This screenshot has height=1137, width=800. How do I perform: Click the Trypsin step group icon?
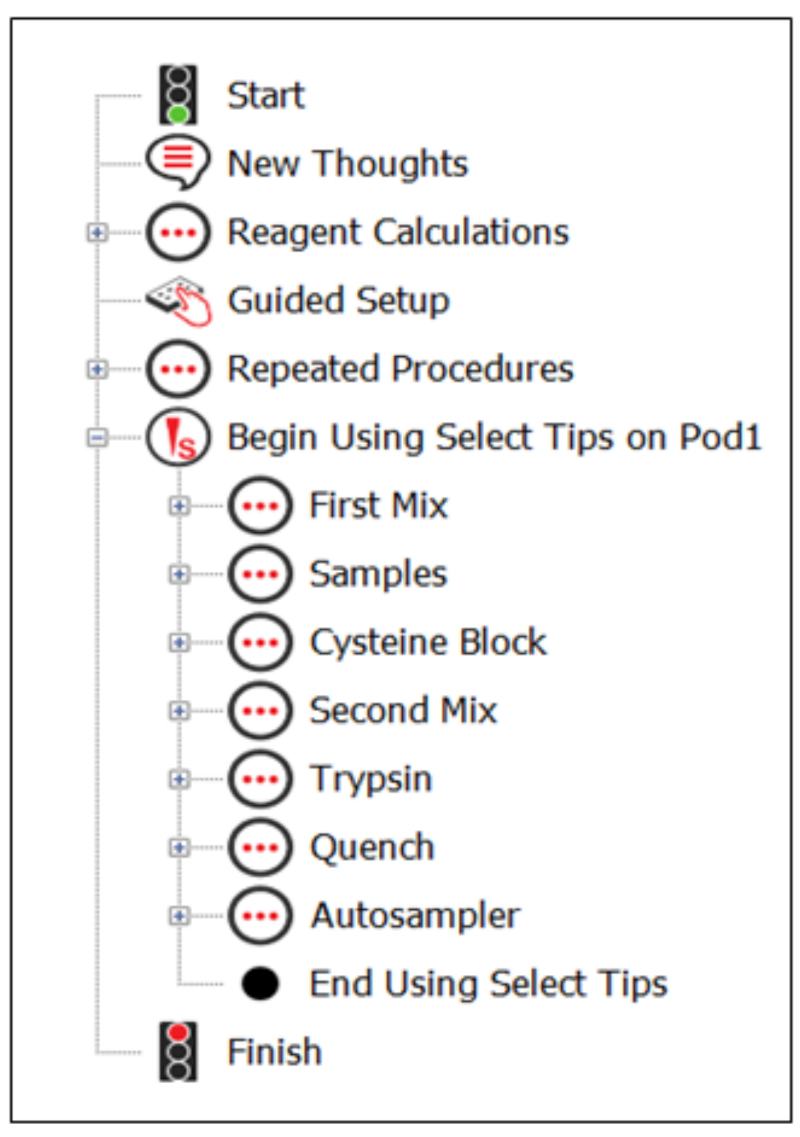pos(260,778)
